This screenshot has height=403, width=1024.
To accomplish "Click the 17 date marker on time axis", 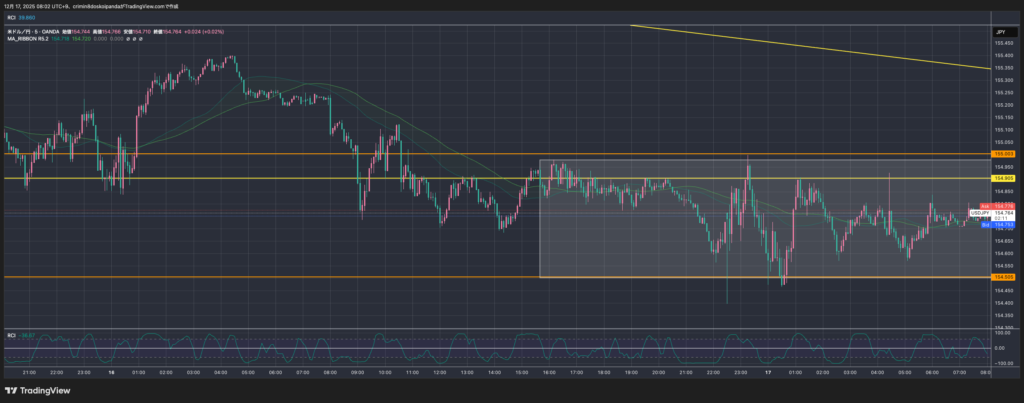I will [766, 370].
